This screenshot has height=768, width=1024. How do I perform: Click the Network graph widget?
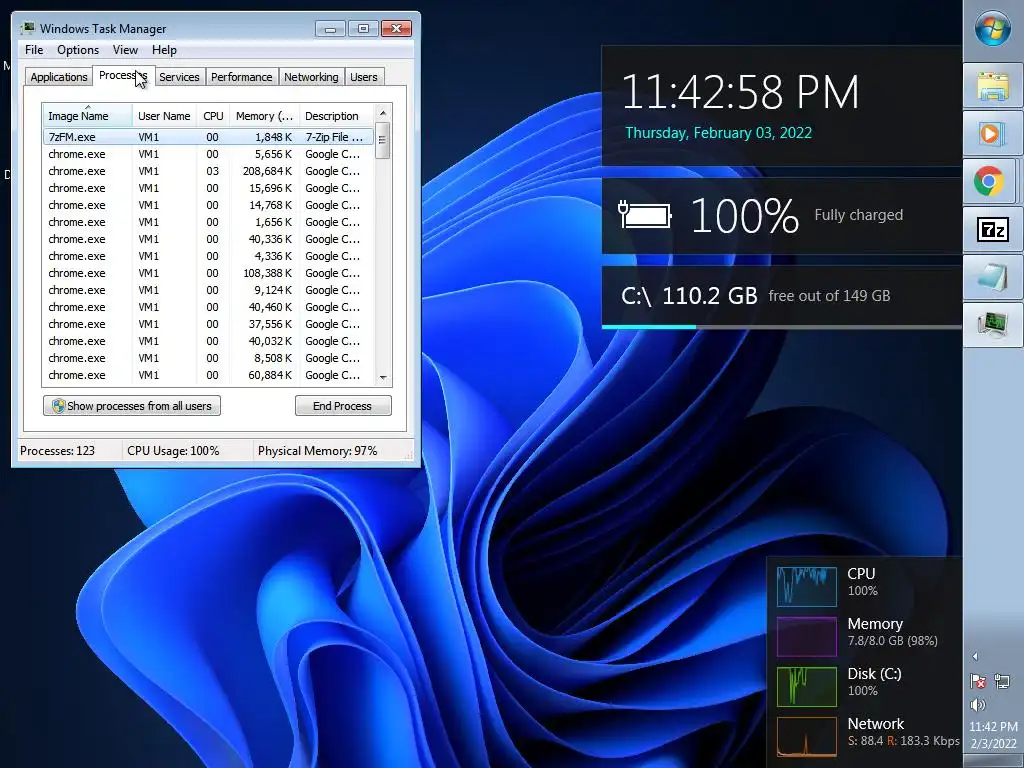tap(807, 737)
